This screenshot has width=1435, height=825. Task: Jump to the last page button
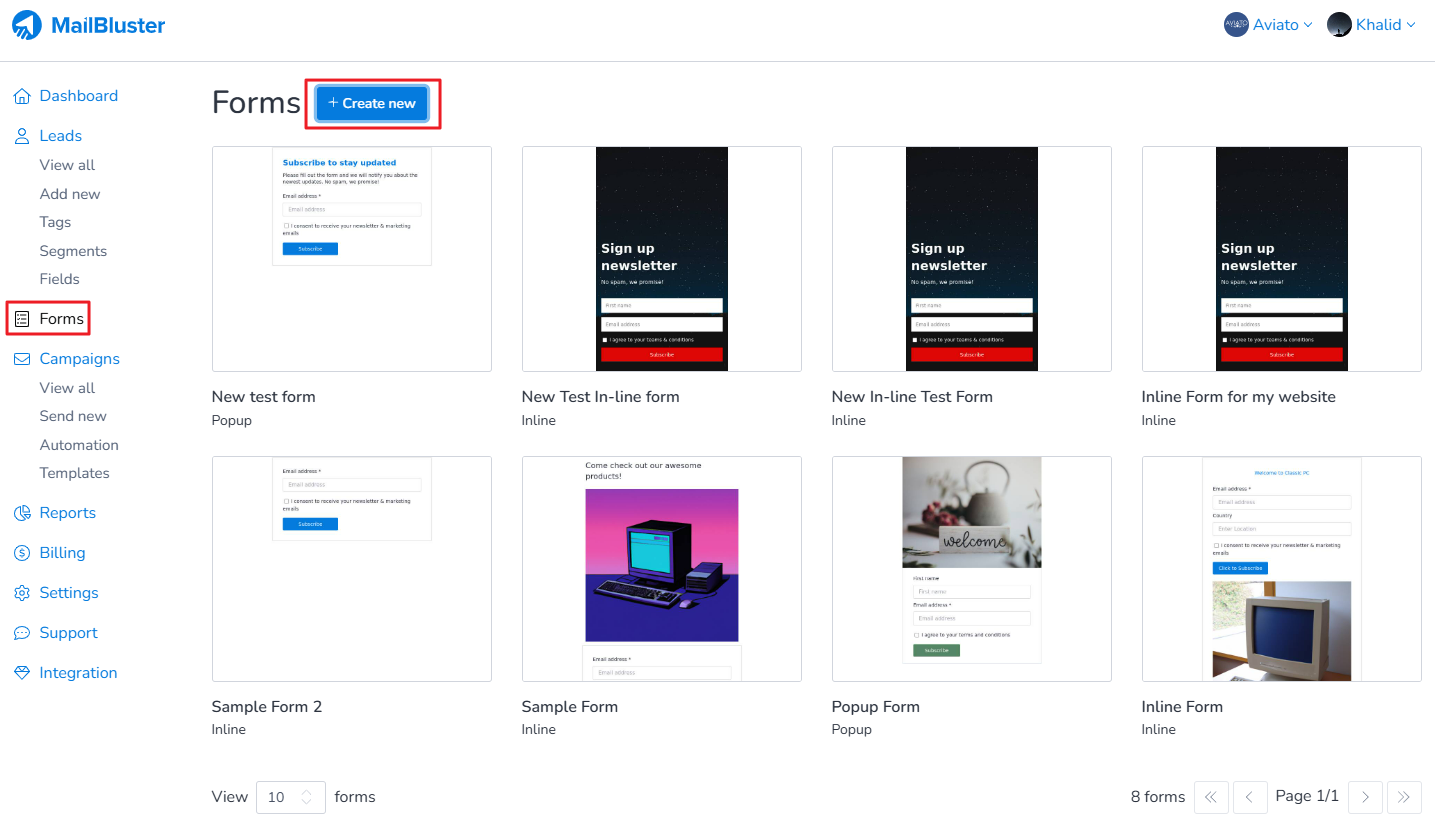click(1404, 797)
